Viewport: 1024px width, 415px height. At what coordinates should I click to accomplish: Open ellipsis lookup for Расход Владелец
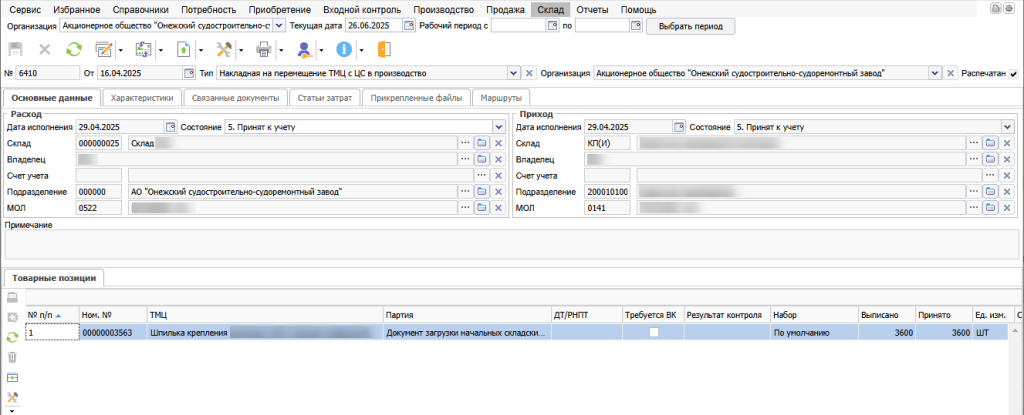point(466,159)
